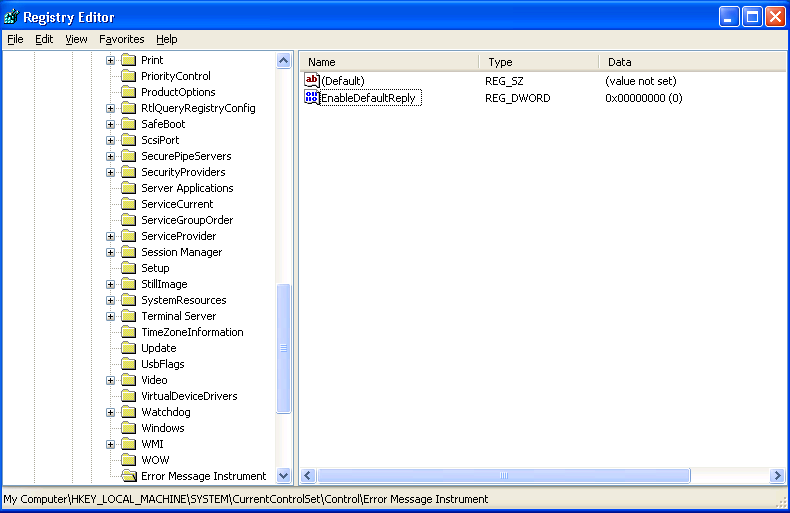Click the Data column header
Image resolution: width=790 pixels, height=513 pixels.
(x=690, y=62)
